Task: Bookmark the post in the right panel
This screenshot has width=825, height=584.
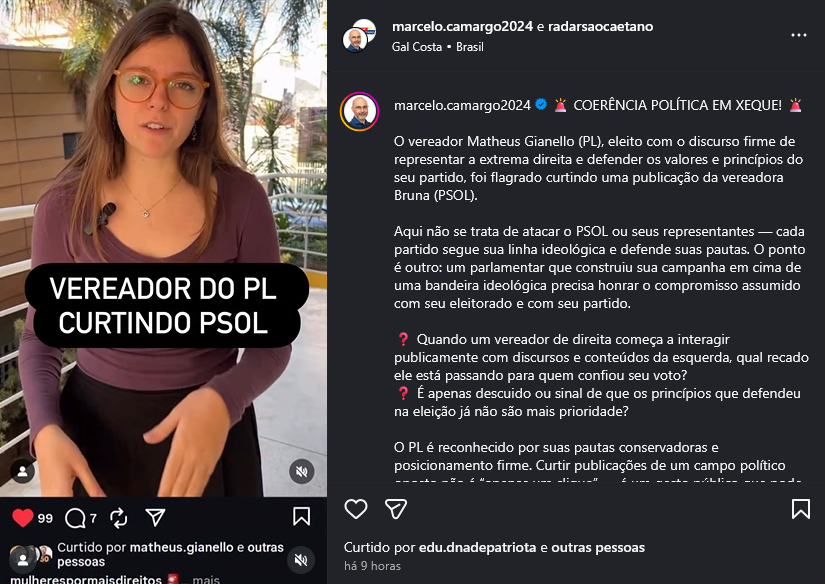Action: 801,509
